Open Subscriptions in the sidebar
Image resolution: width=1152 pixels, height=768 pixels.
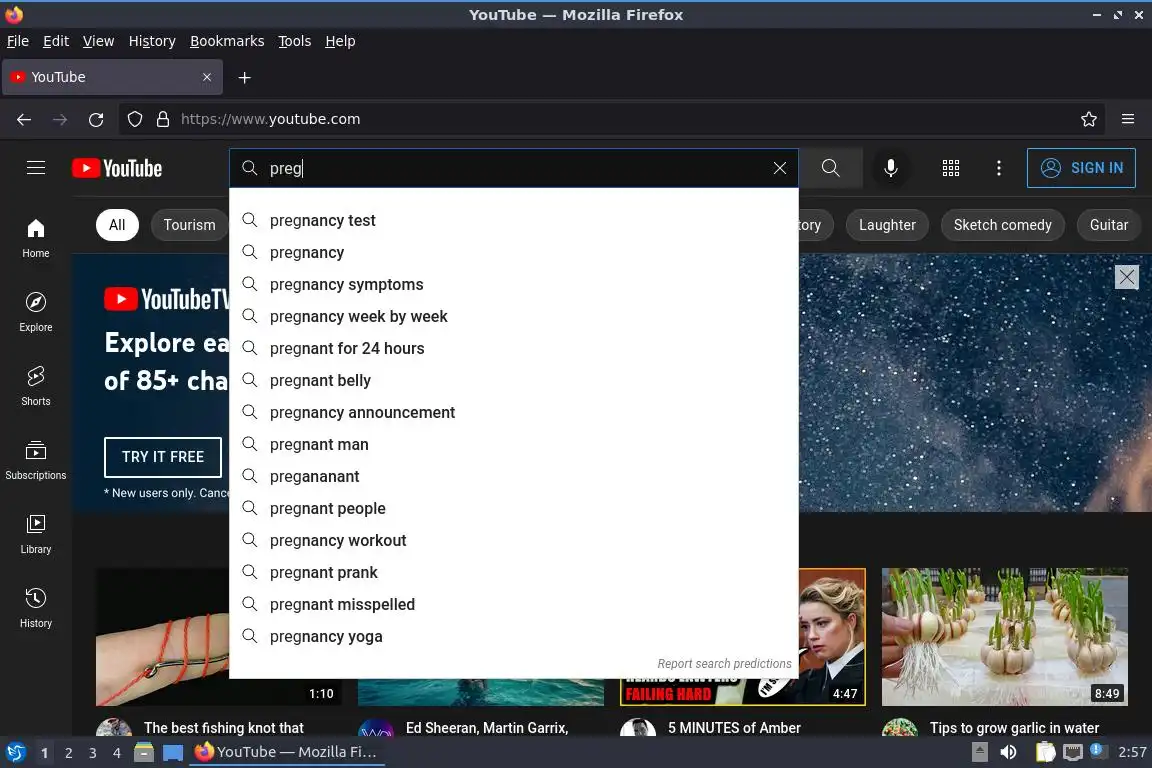tap(35, 460)
